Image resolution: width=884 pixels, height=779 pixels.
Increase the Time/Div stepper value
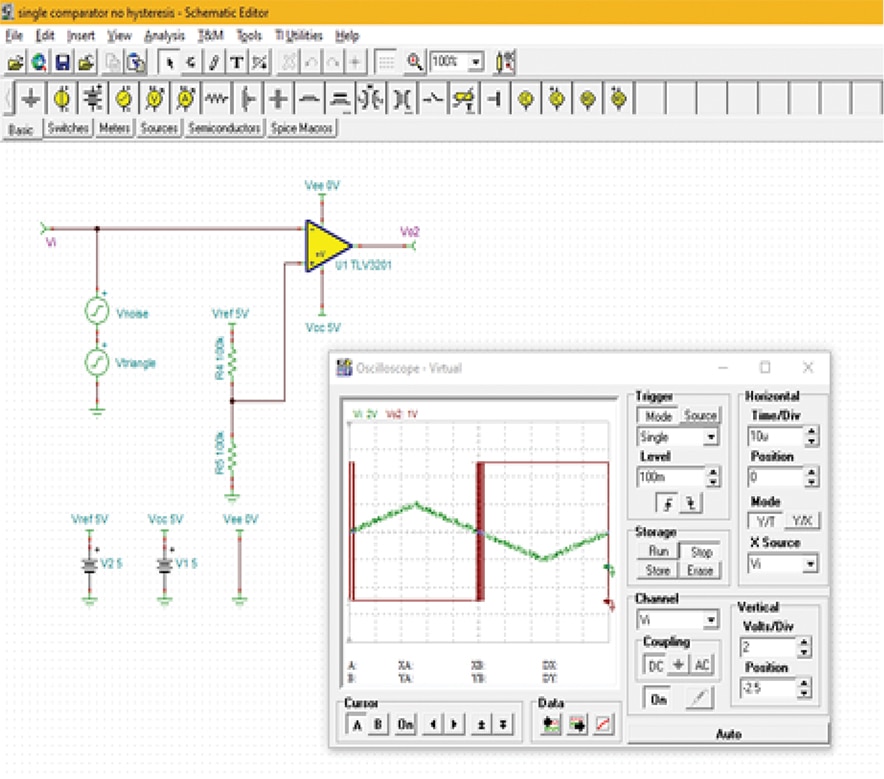pos(811,432)
